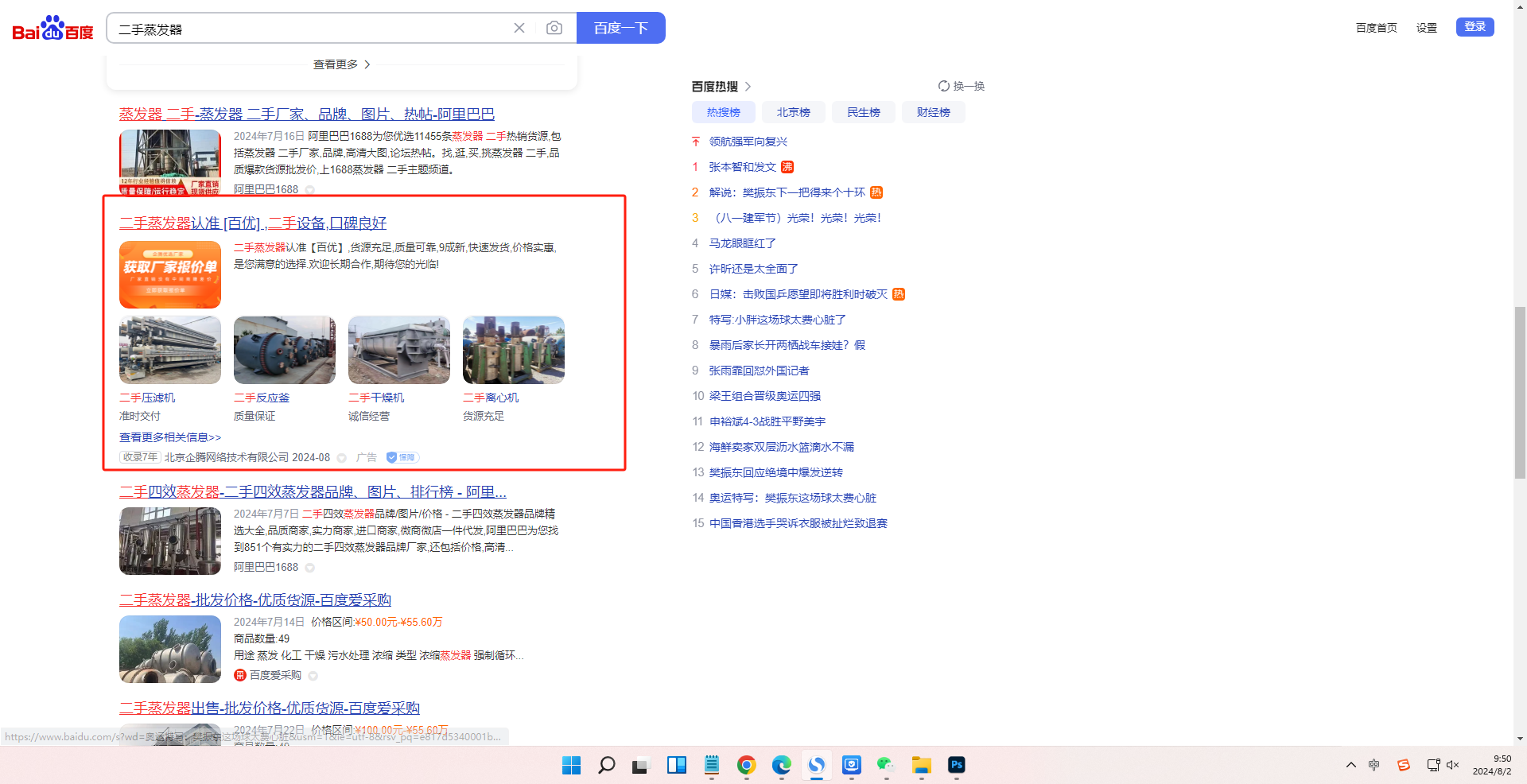The image size is (1527, 784).
Task: Click the 登录 login button
Action: pyautogui.click(x=1475, y=27)
